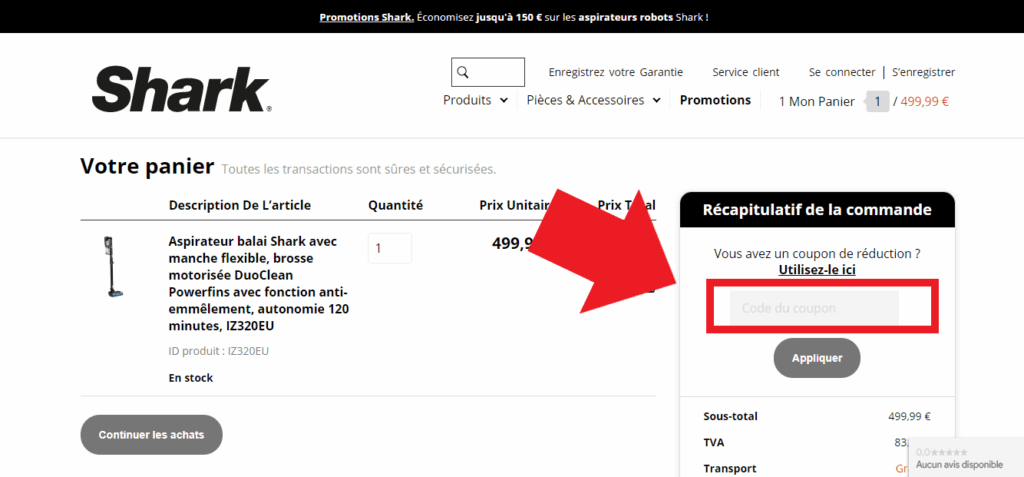Click the vacuum product thumbnail
Viewport: 1024px width, 477px height.
(114, 268)
